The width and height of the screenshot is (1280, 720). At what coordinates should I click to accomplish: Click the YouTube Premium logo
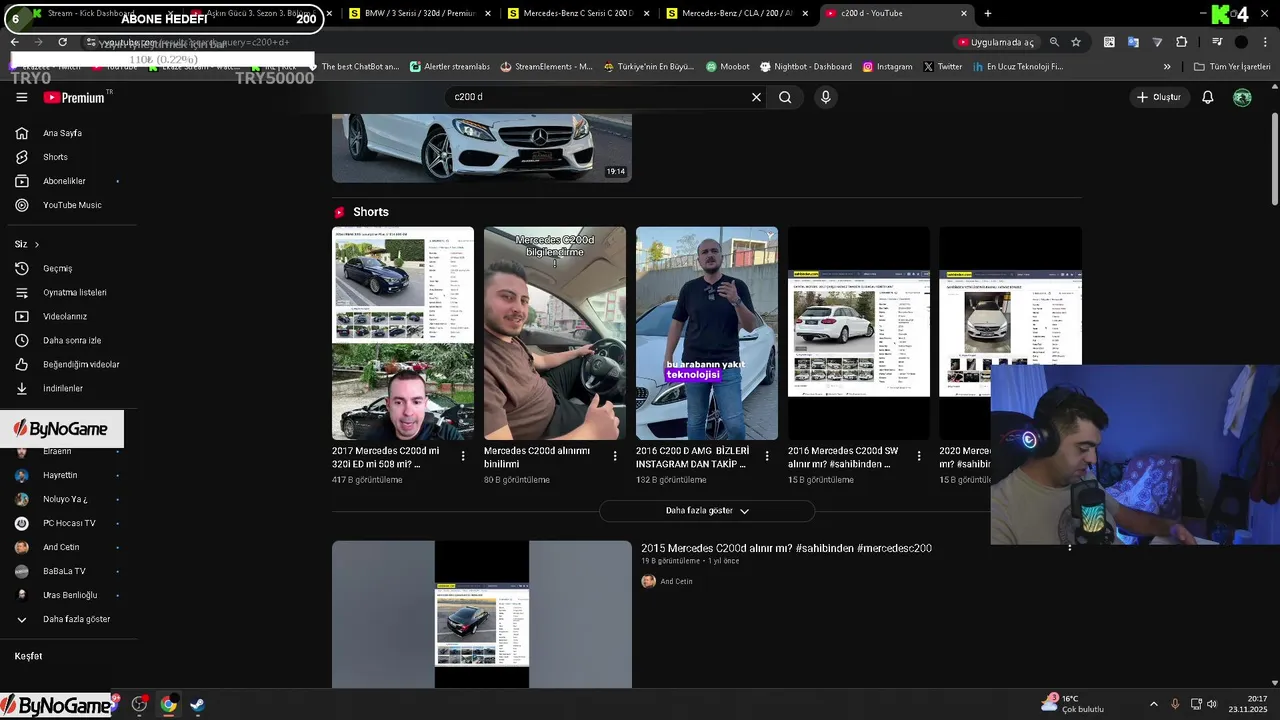tap(75, 97)
